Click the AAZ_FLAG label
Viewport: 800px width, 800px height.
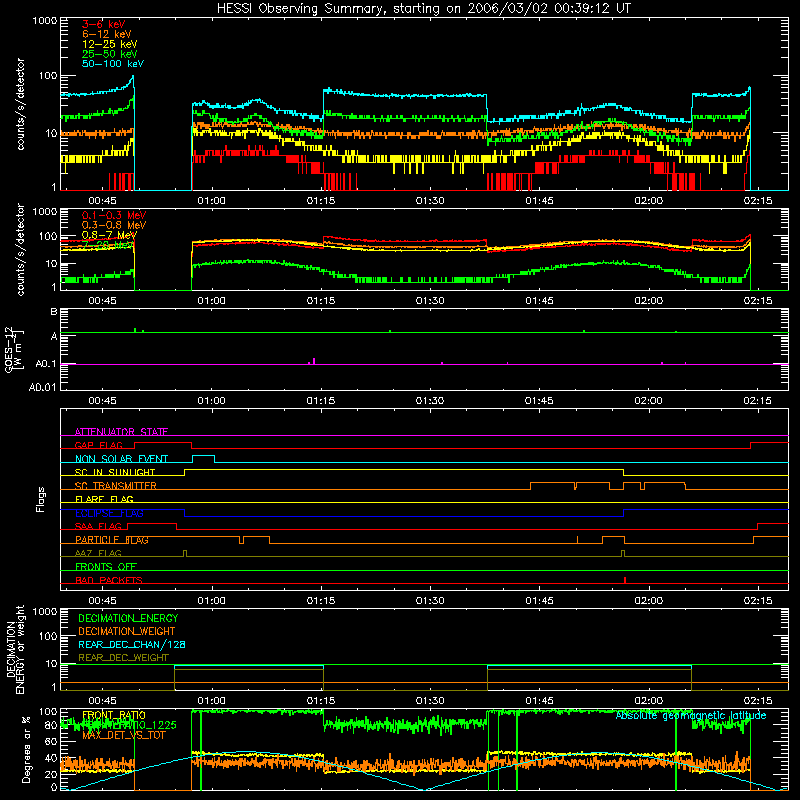[98, 553]
